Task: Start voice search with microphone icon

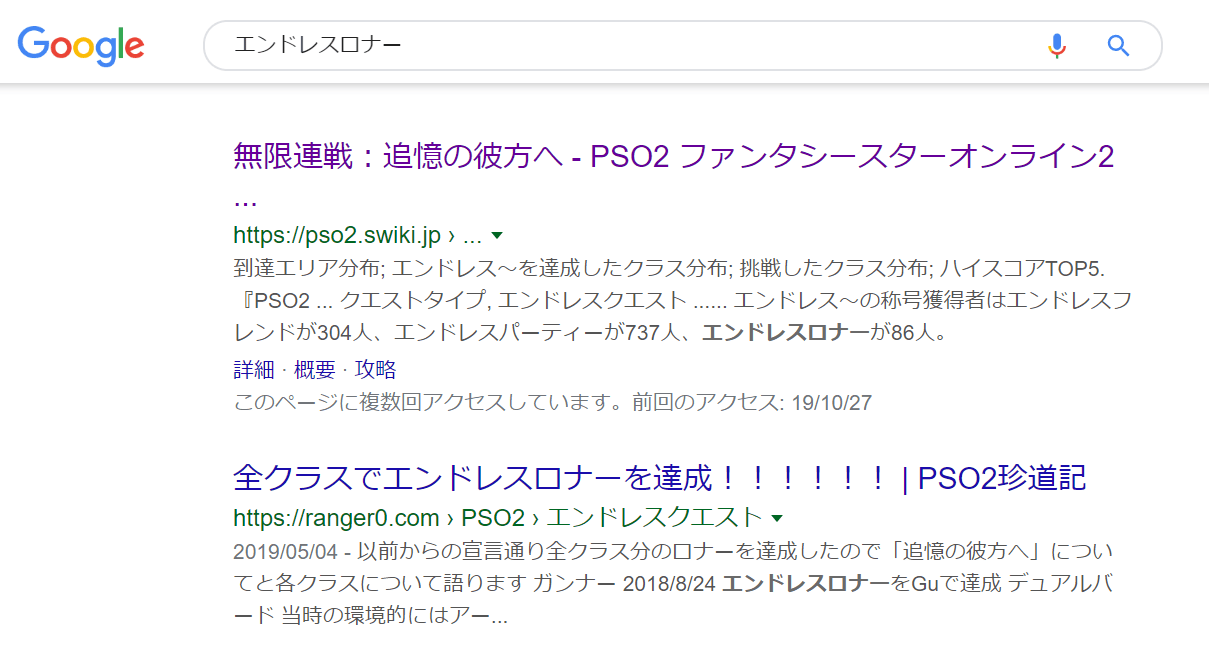Action: point(1056,45)
